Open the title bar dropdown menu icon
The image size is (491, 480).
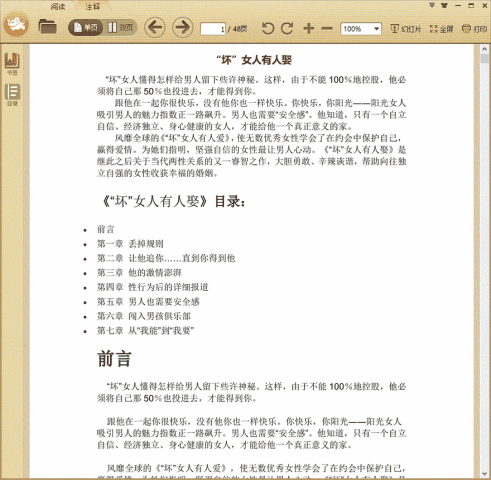[432, 5]
